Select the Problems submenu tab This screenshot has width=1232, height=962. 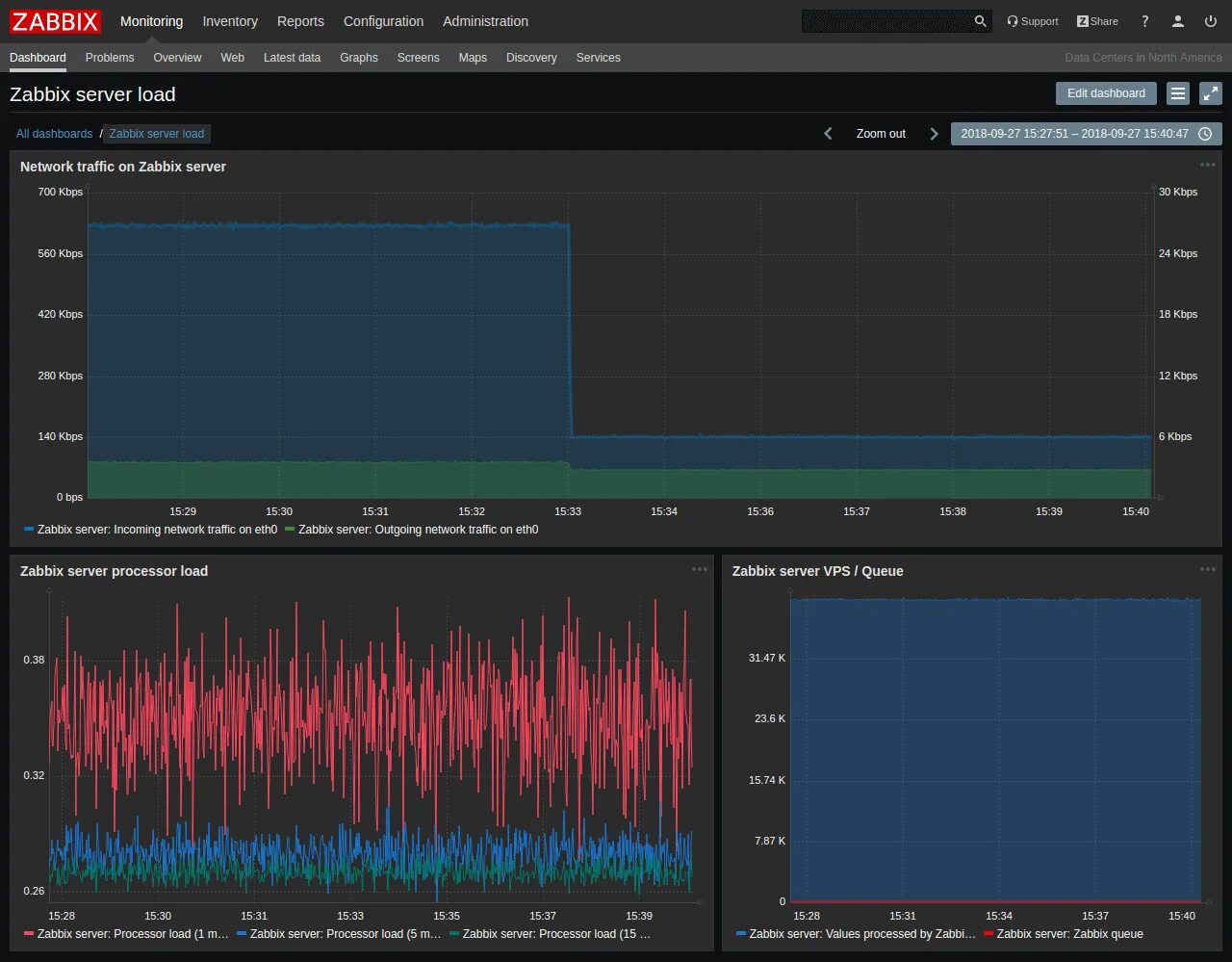pos(110,58)
